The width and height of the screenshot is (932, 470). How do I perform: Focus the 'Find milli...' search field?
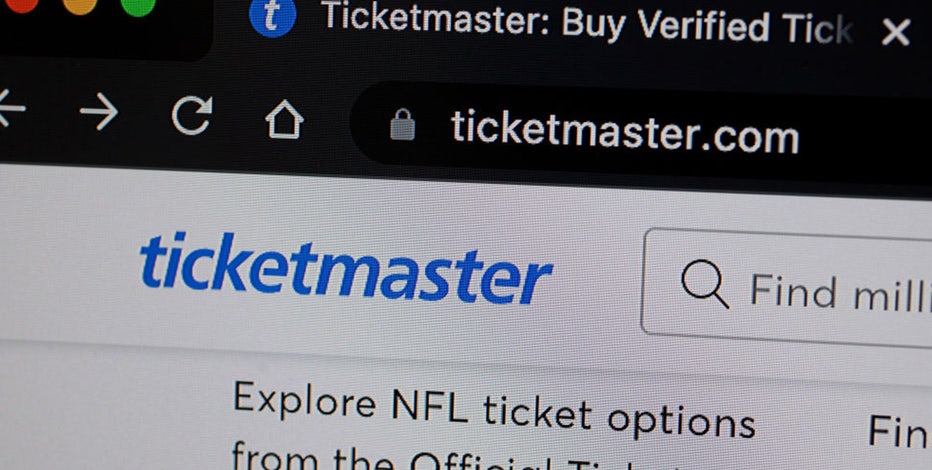[x=786, y=288]
